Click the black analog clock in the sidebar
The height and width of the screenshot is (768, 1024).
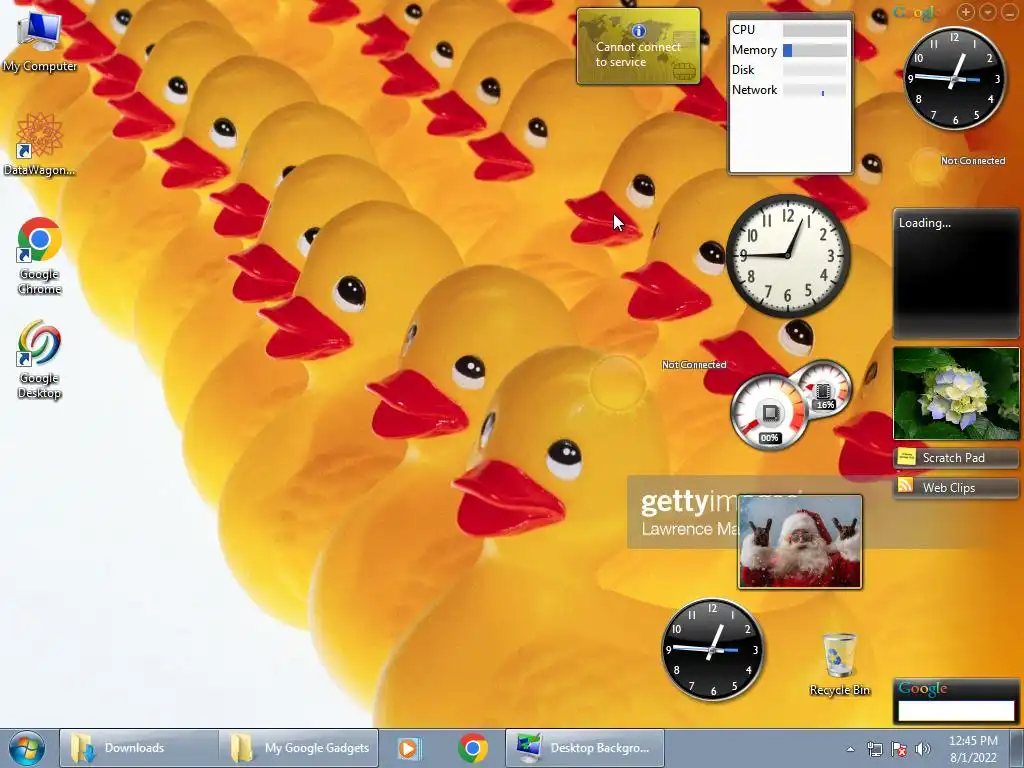[x=954, y=78]
